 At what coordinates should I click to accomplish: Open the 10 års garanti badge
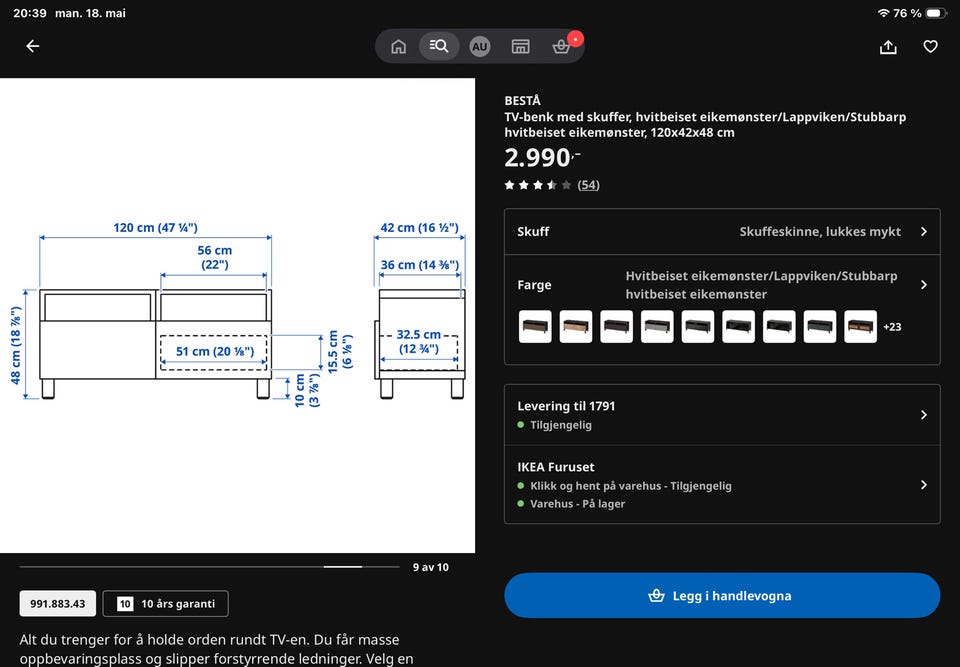click(x=166, y=603)
